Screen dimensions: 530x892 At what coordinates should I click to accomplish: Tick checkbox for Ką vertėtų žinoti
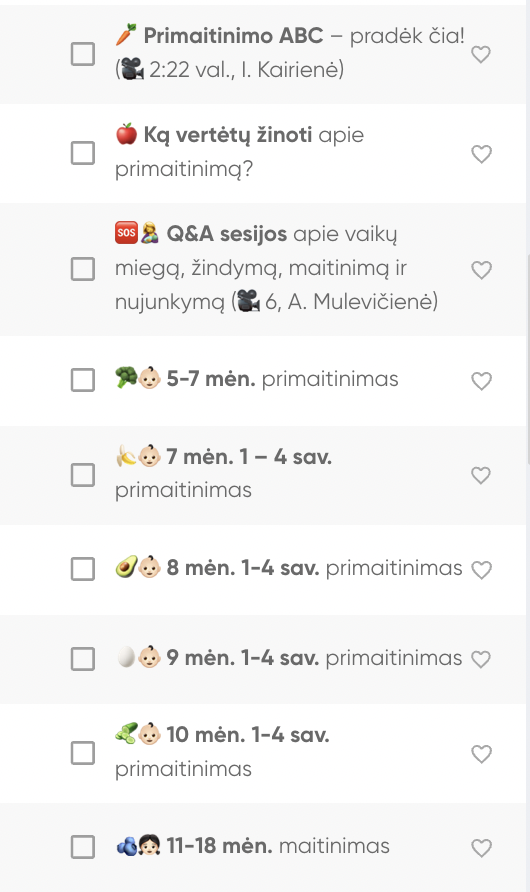(82, 153)
